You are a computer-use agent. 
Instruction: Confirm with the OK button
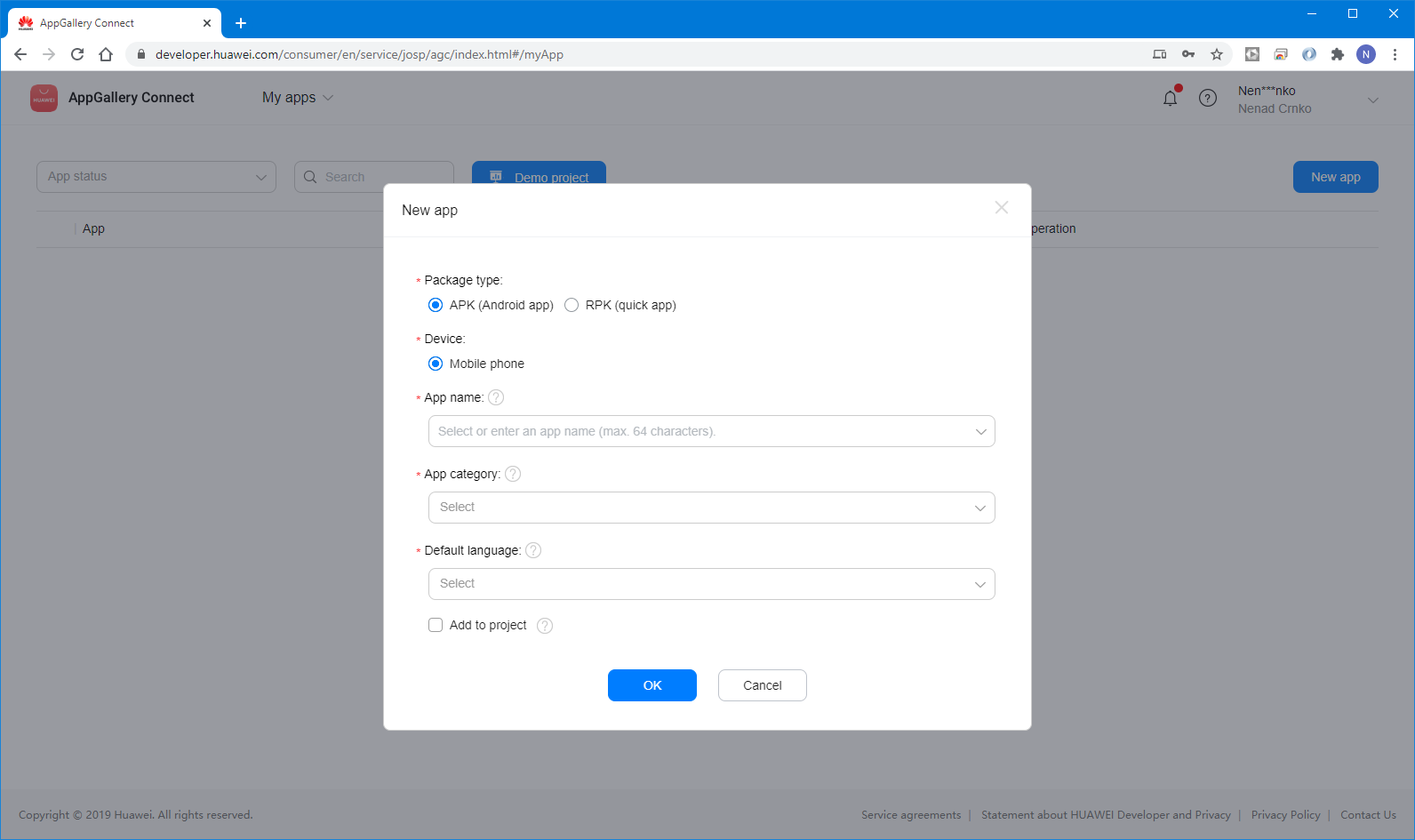click(x=652, y=685)
